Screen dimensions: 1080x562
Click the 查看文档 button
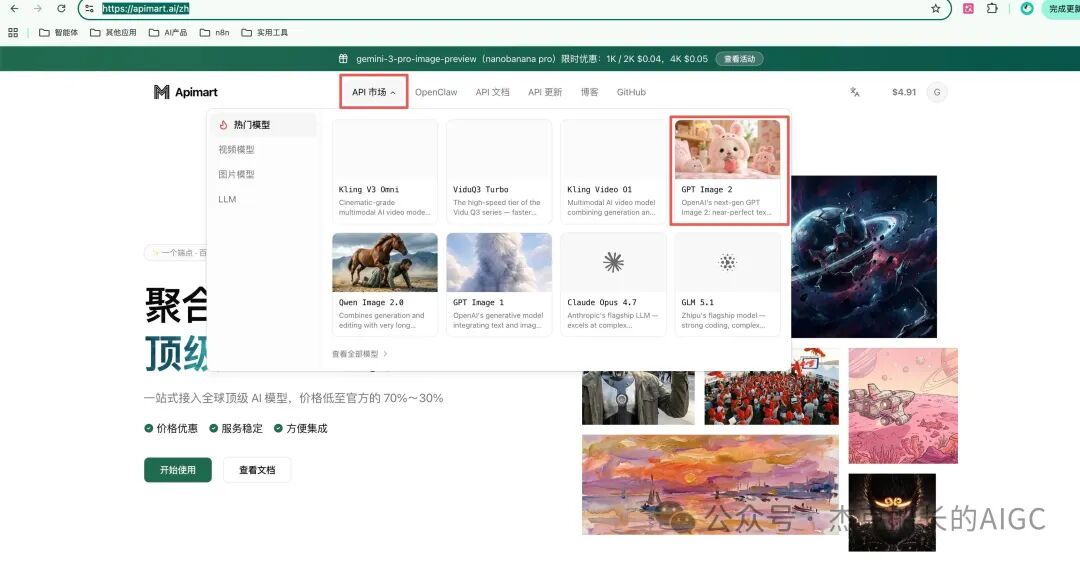click(257, 470)
